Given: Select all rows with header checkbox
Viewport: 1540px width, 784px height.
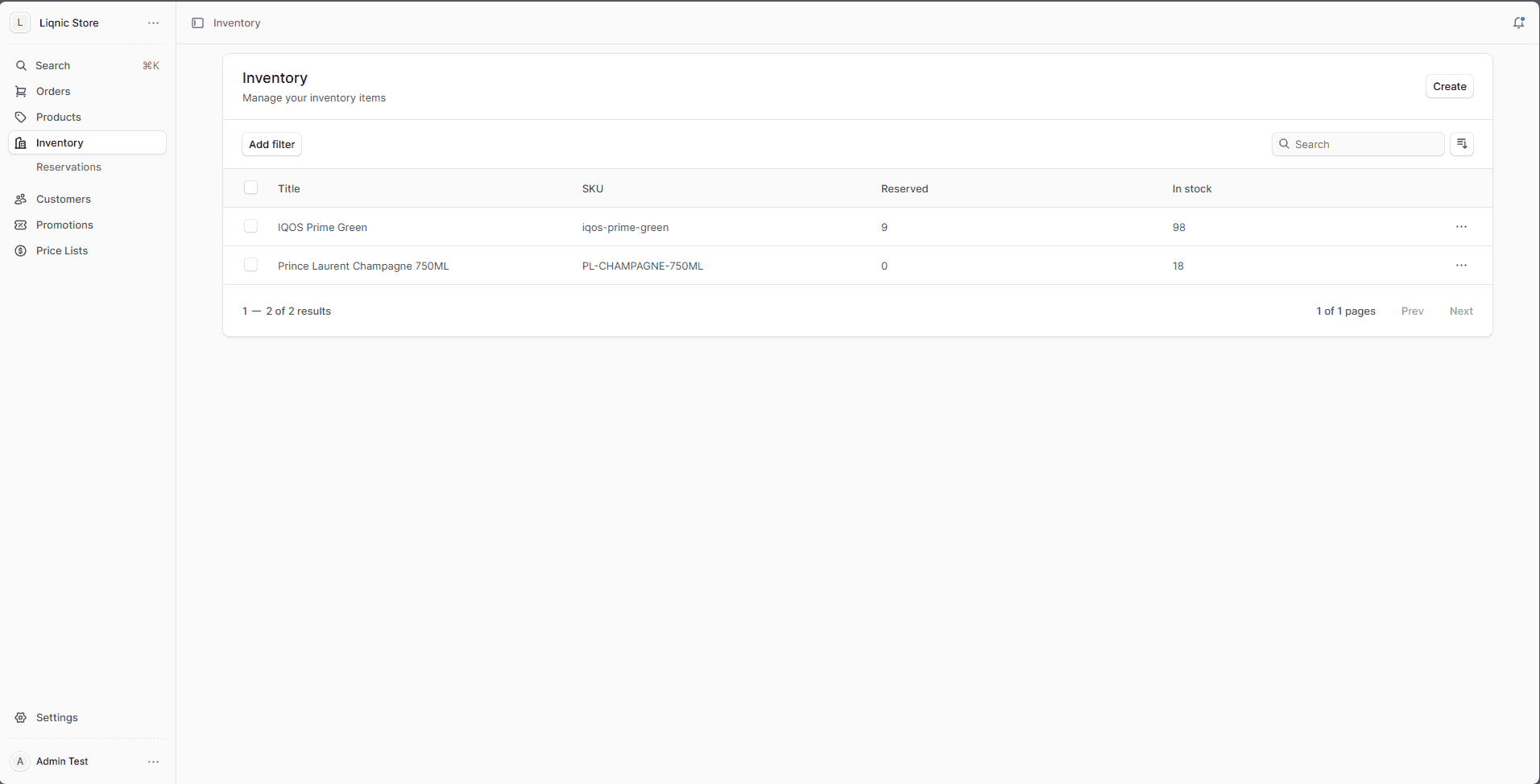Looking at the screenshot, I should [251, 188].
